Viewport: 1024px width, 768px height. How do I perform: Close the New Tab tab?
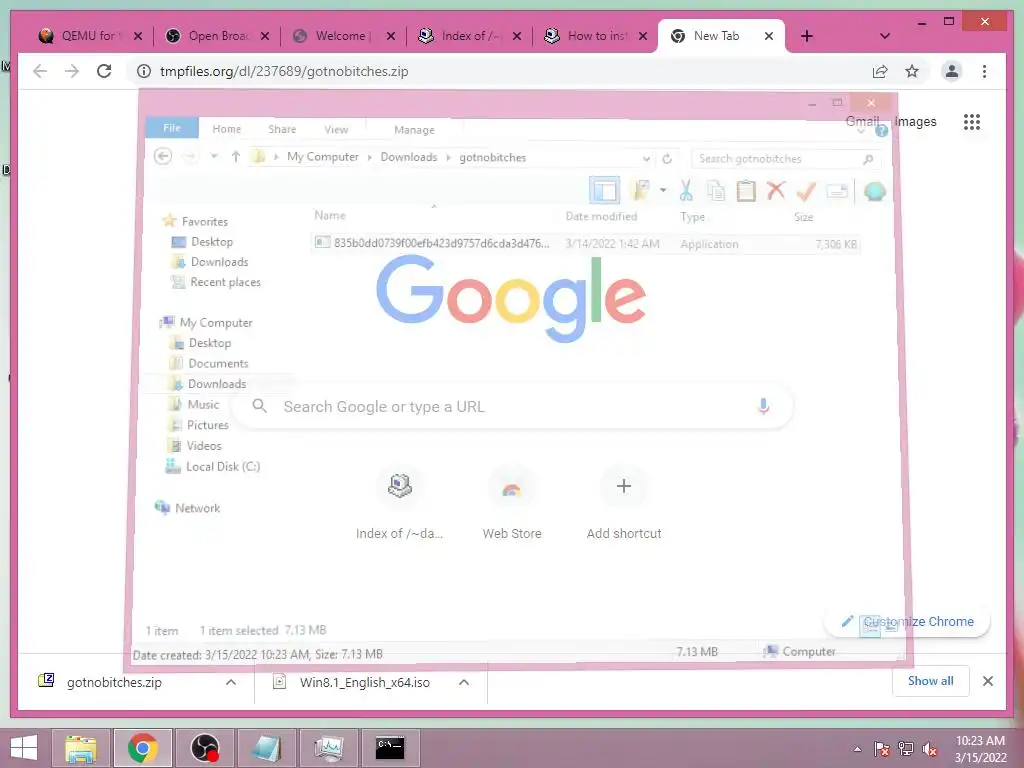click(769, 36)
